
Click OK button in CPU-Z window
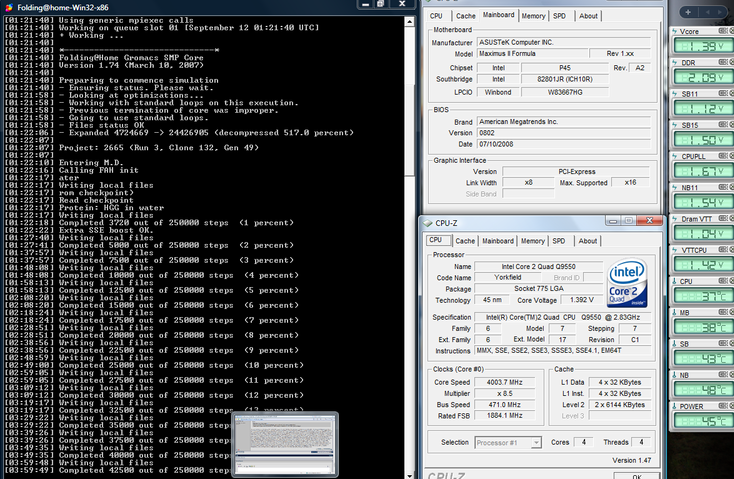(637, 476)
